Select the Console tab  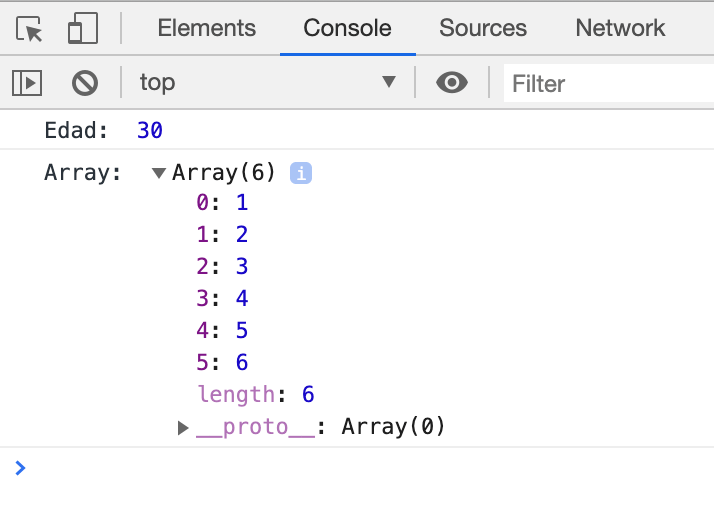click(x=347, y=28)
